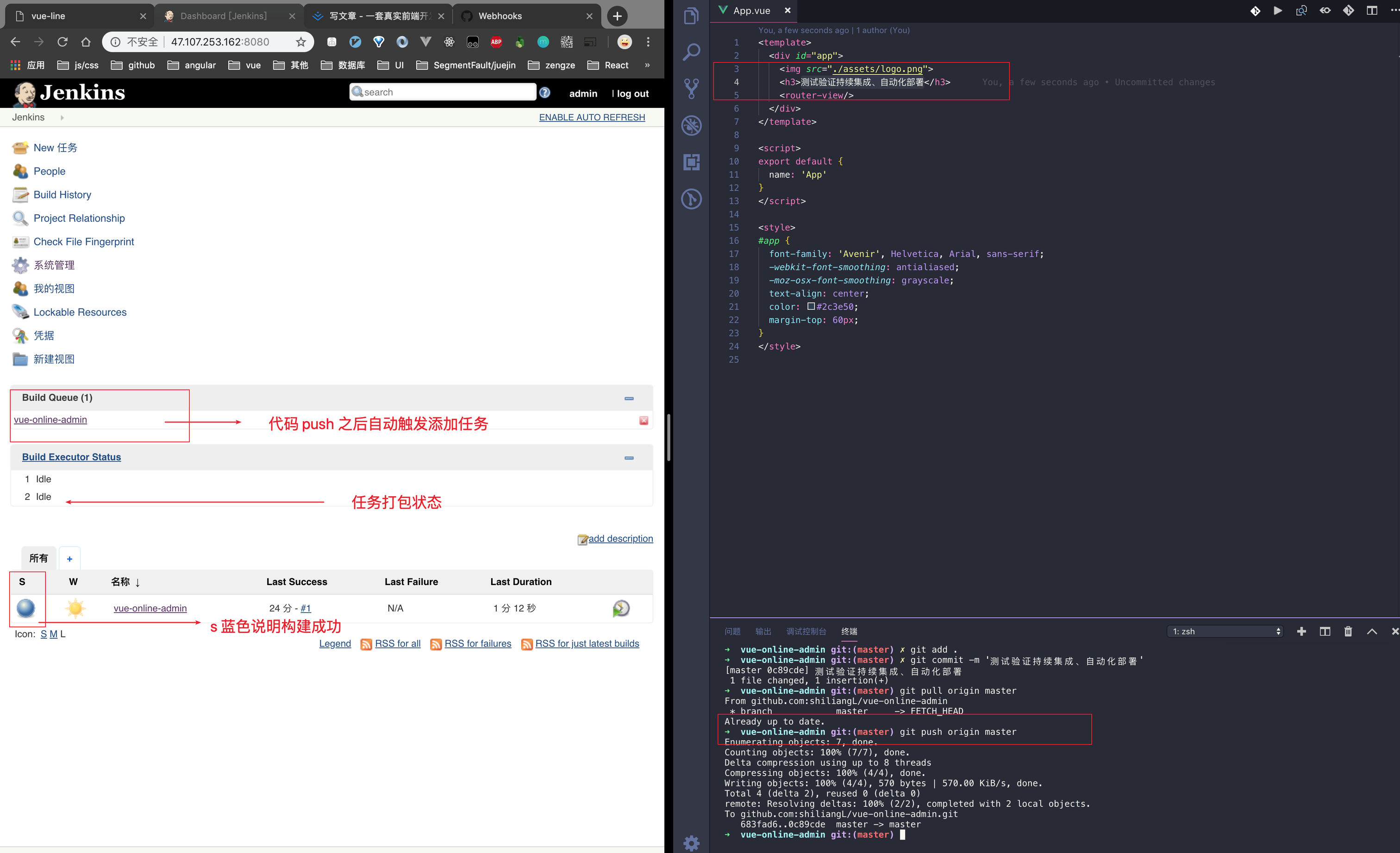Open Chrome home page
1400x853 pixels.
click(86, 42)
